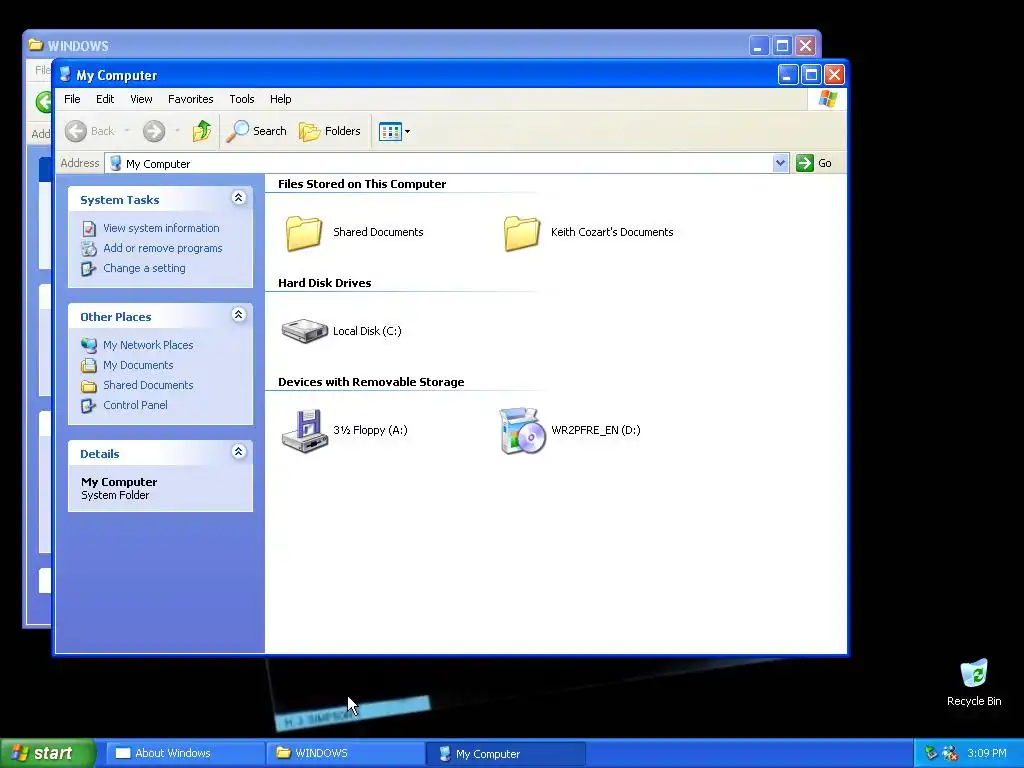Click View system information link
This screenshot has height=768, width=1024.
[x=161, y=228]
